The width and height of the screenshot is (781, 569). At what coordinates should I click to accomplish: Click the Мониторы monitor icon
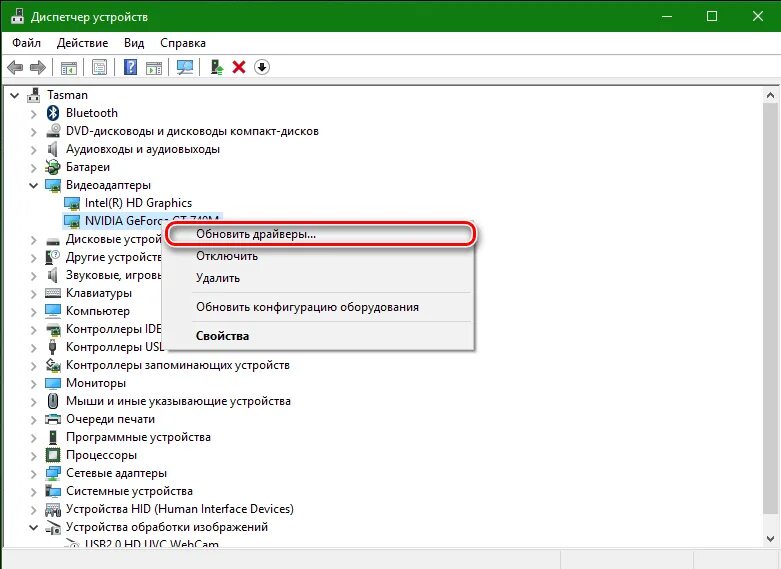tap(53, 383)
